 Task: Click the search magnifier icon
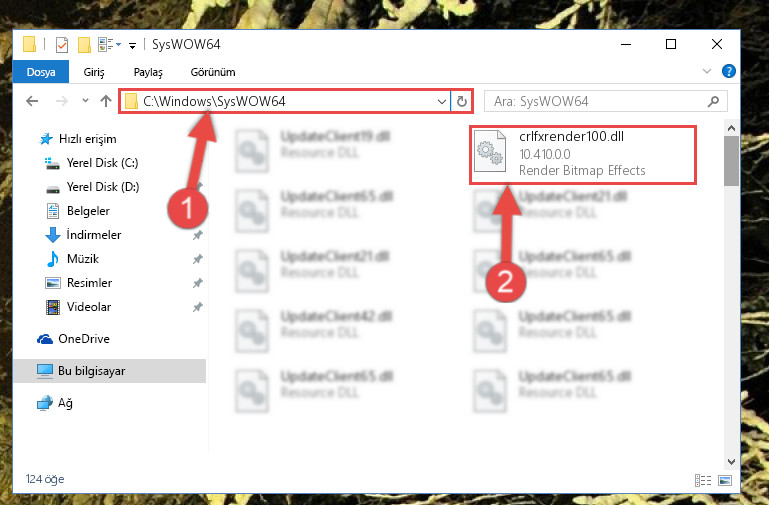714,101
